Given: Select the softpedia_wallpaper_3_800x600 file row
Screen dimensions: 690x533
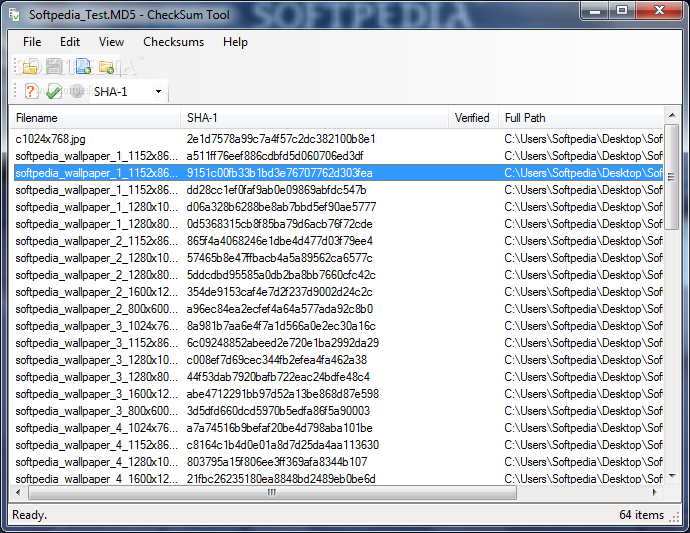Looking at the screenshot, I should coord(337,411).
